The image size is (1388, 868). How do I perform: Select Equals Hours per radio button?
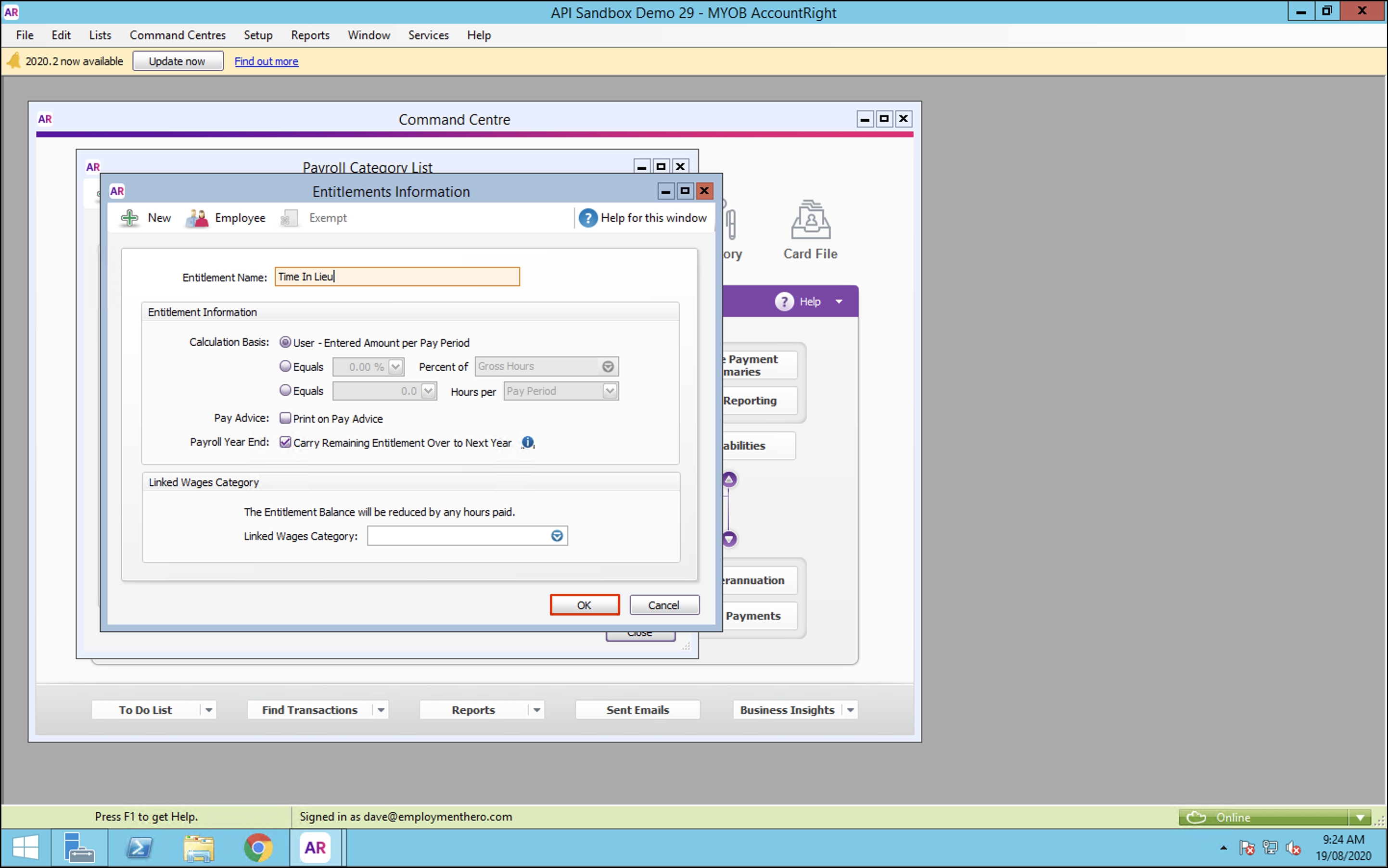tap(285, 390)
